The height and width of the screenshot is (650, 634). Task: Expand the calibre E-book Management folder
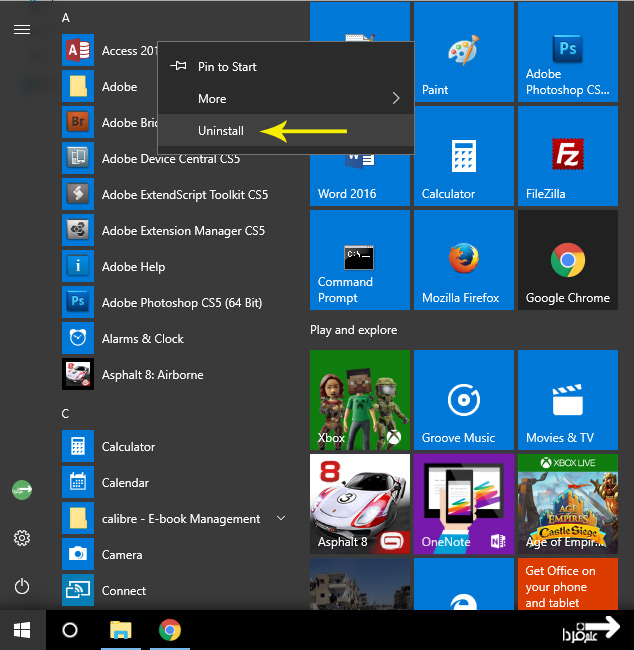(281, 518)
